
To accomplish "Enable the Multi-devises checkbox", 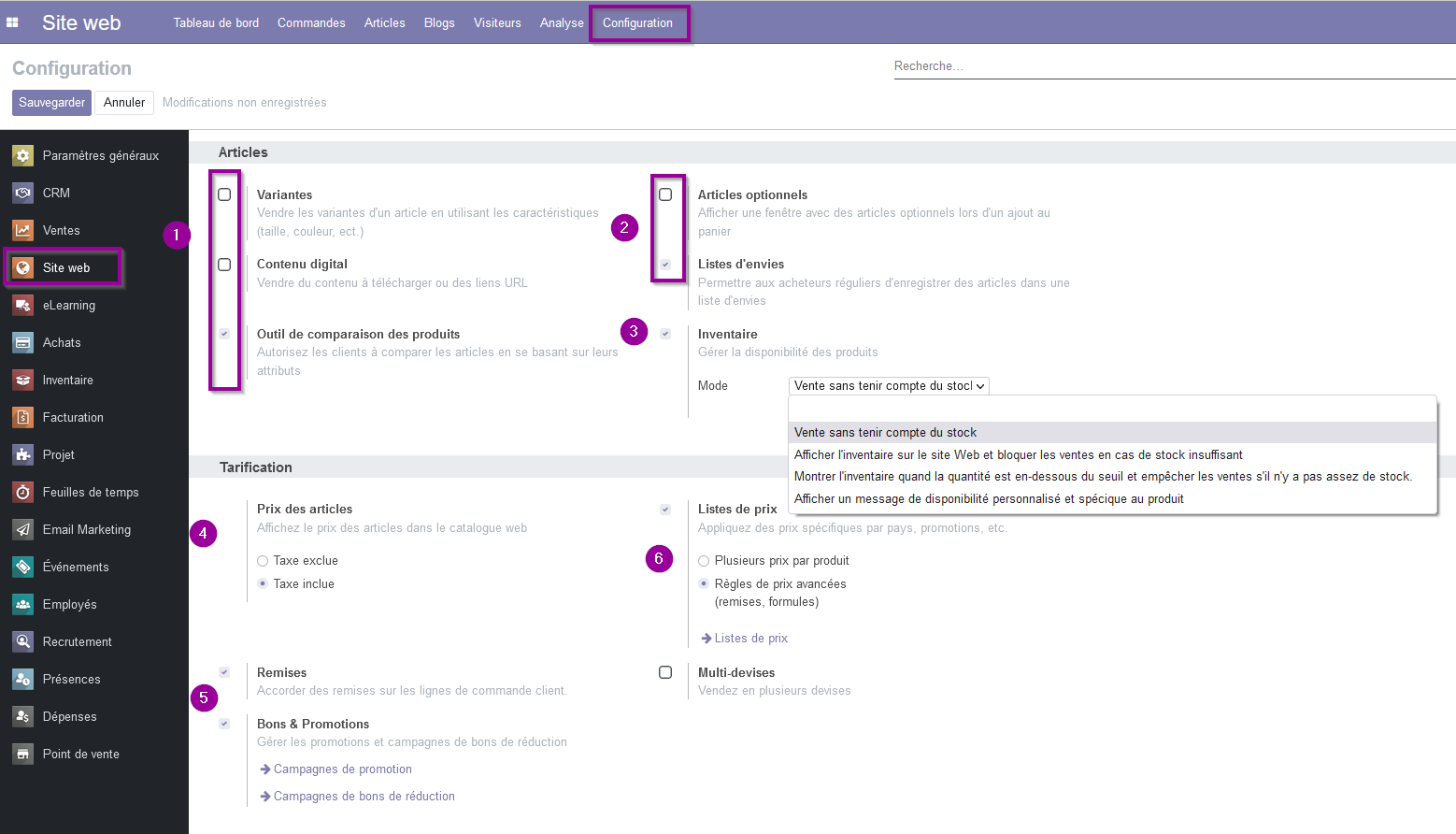I will [665, 672].
